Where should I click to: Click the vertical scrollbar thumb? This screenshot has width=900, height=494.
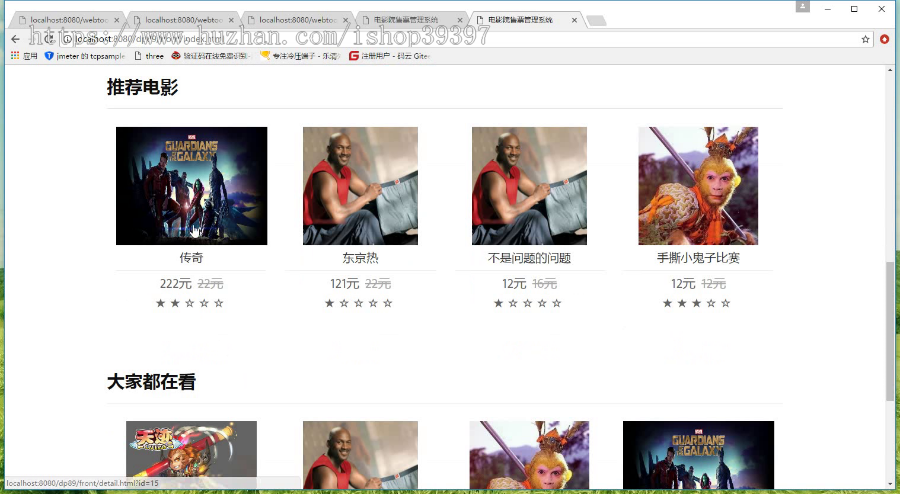tap(890, 330)
